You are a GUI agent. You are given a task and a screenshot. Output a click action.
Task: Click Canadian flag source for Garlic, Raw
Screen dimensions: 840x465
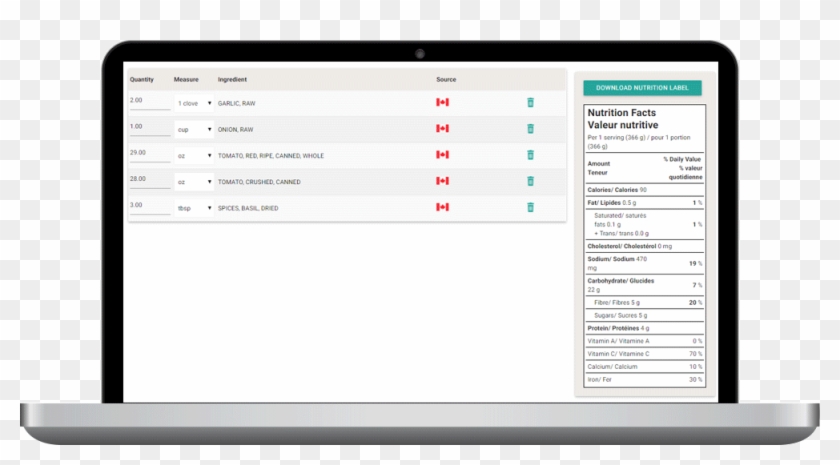pyautogui.click(x=442, y=103)
